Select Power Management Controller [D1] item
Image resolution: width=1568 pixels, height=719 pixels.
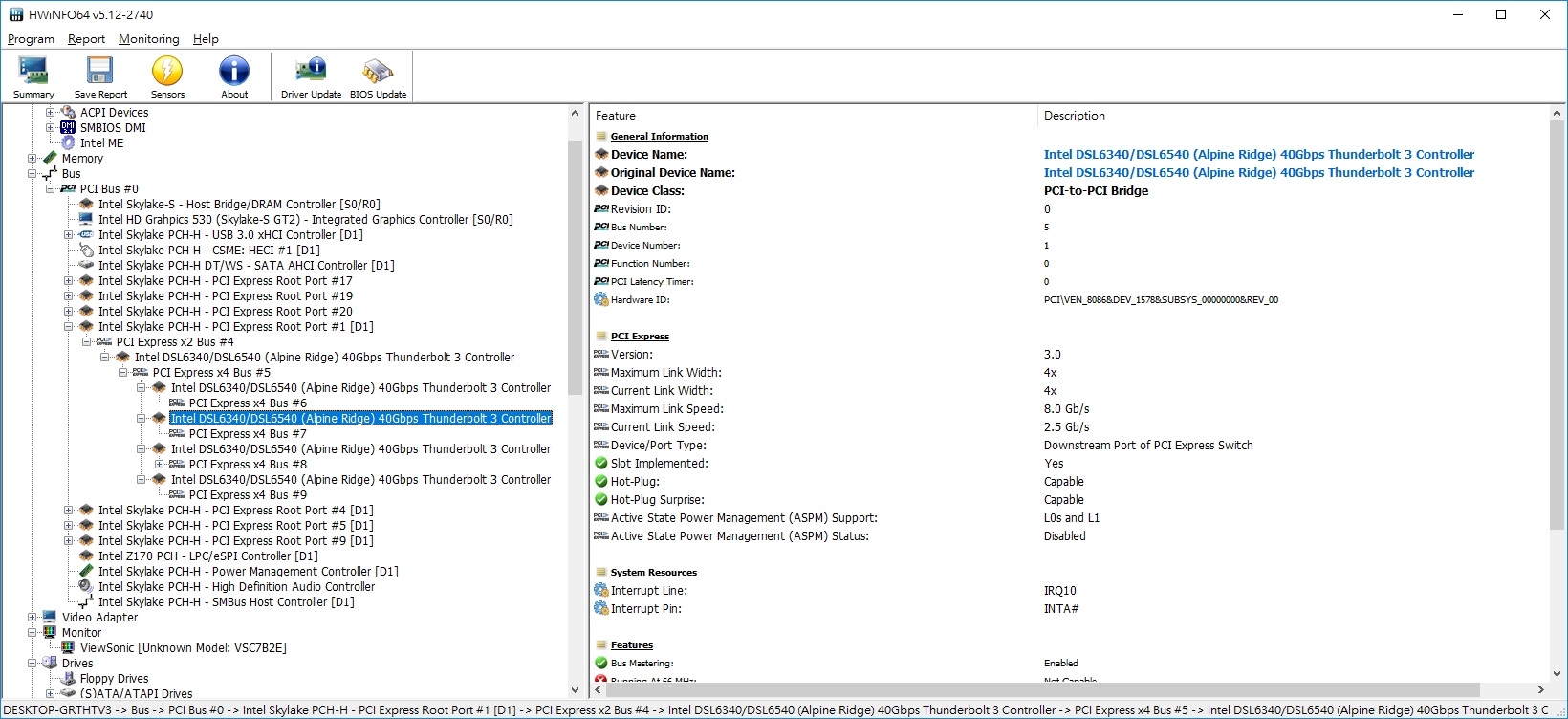[x=248, y=571]
